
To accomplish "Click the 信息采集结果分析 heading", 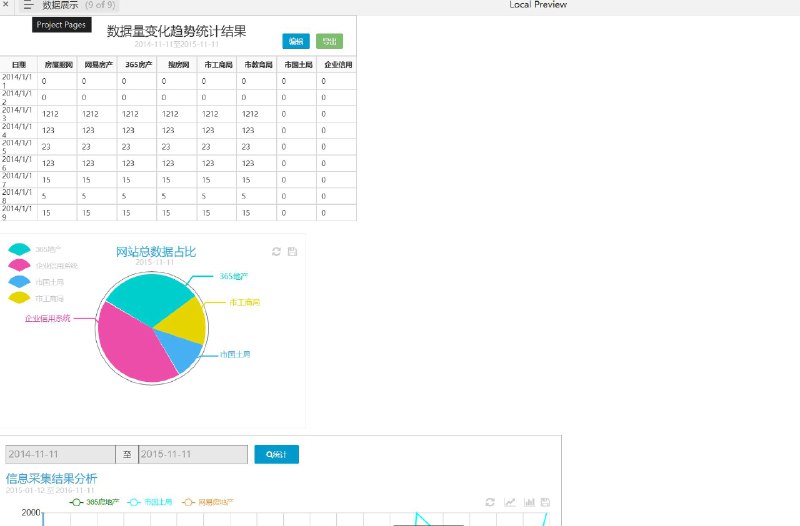I will [51, 479].
